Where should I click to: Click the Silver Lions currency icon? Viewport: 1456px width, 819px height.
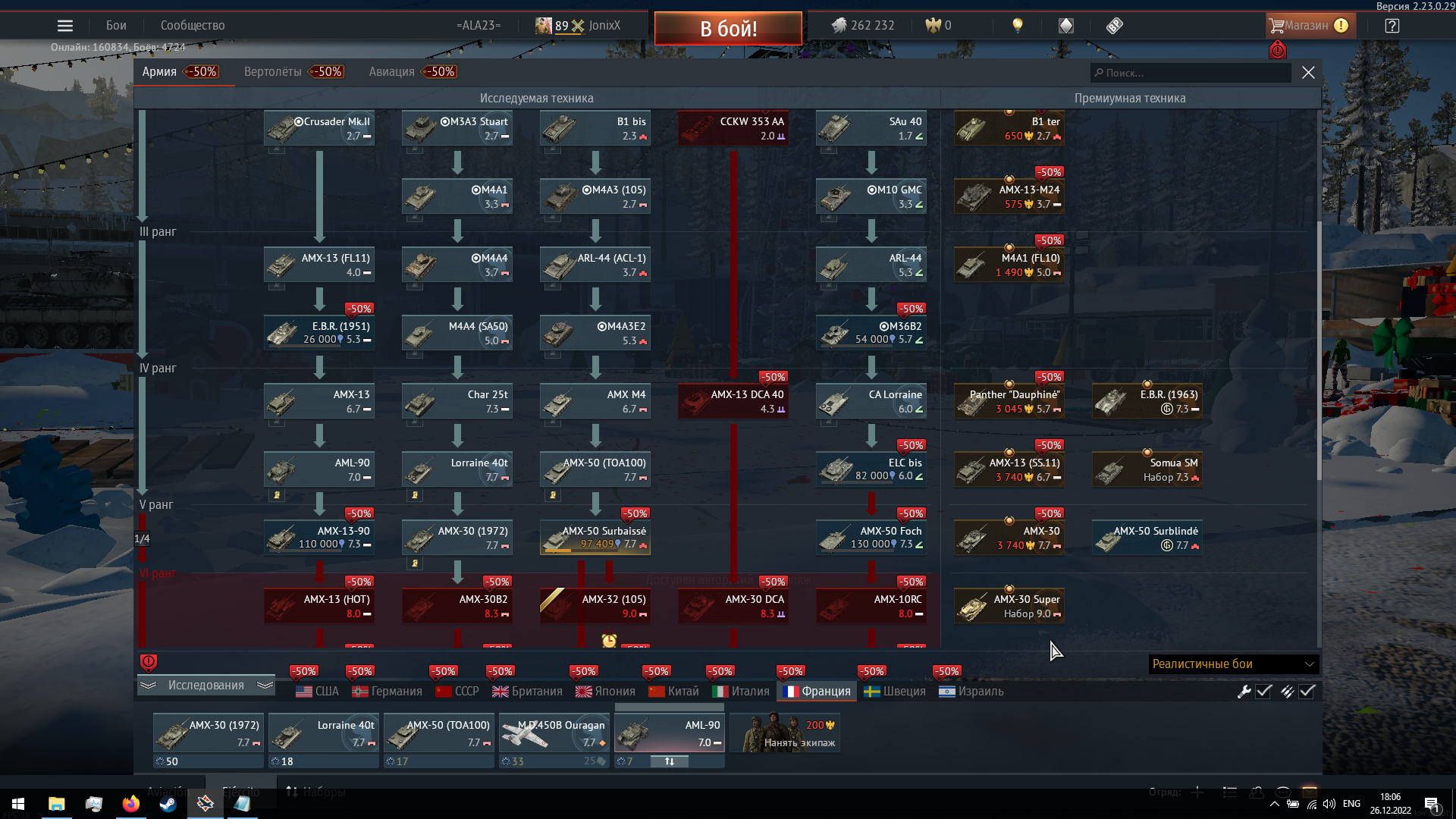tap(839, 26)
